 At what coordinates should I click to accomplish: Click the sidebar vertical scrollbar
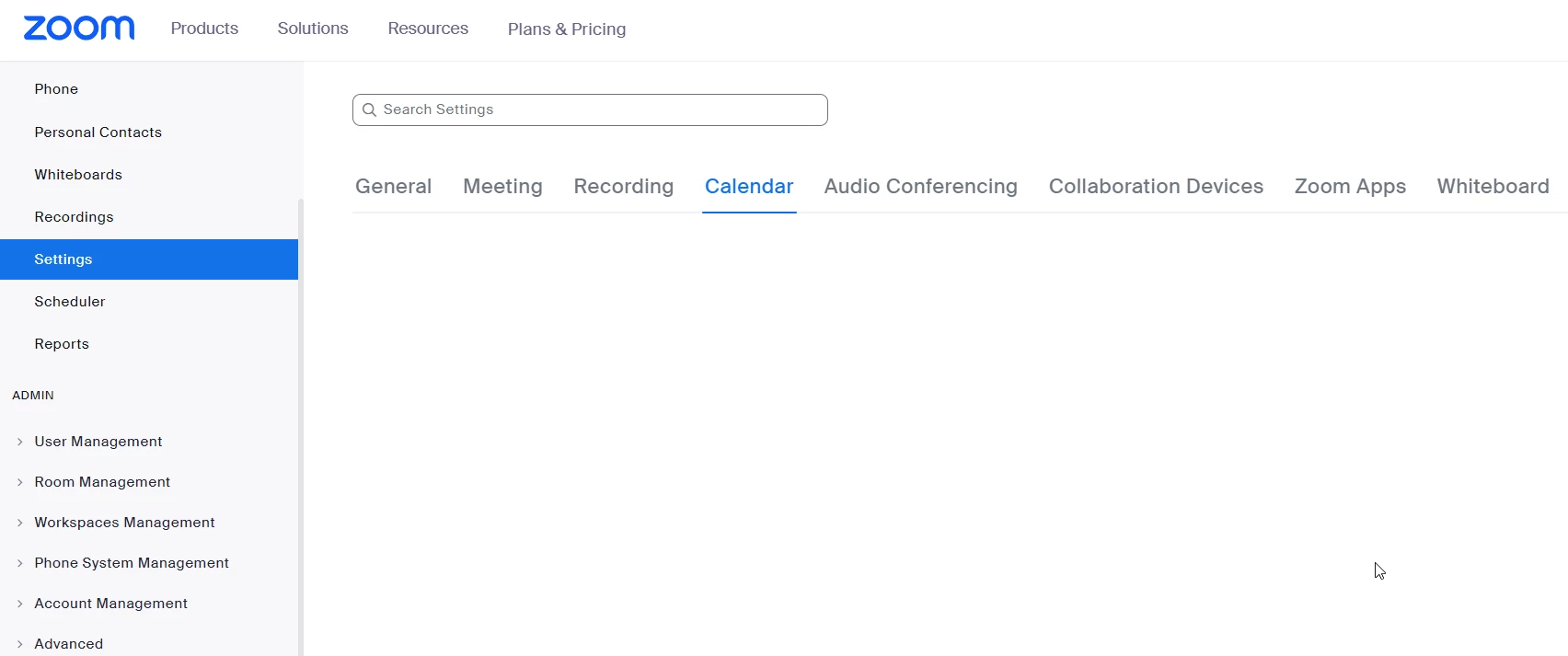[x=301, y=427]
